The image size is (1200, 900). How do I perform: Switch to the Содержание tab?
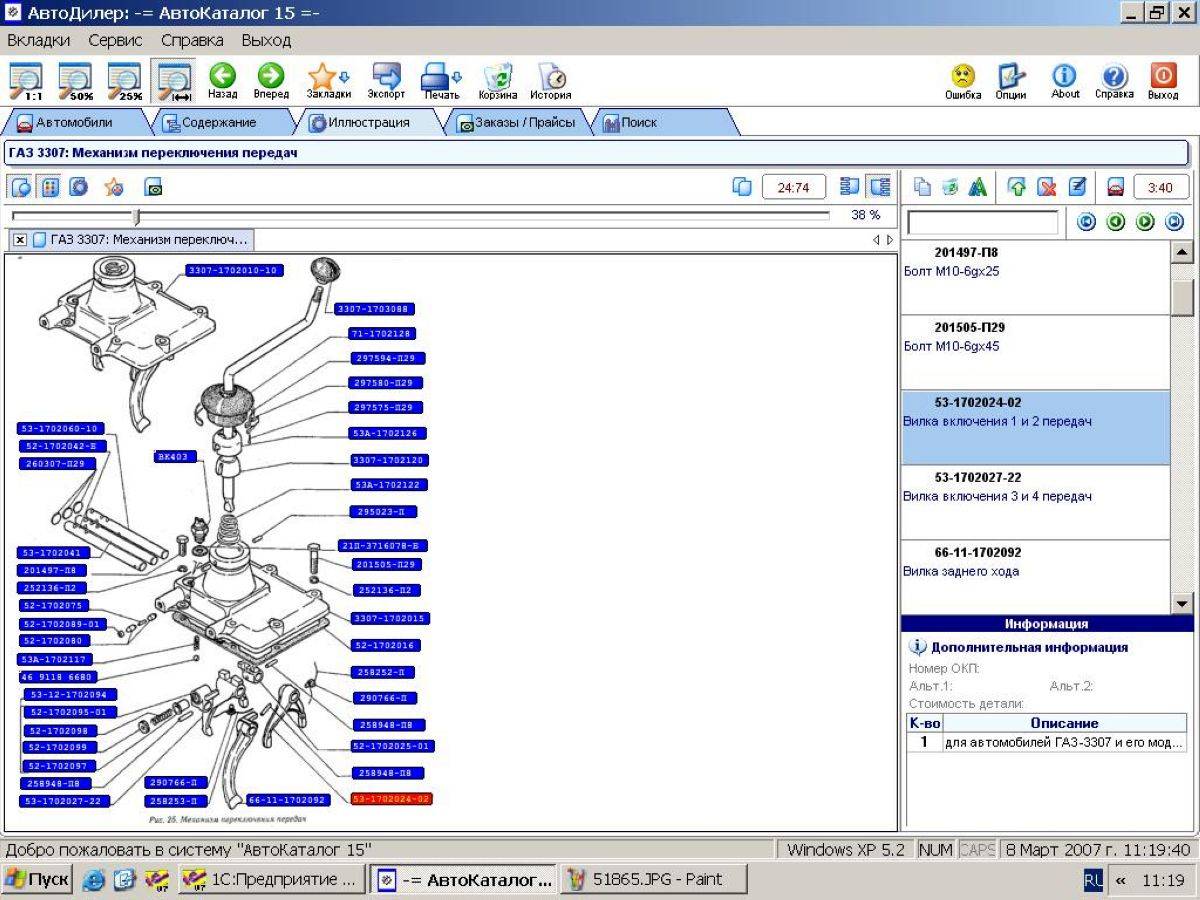218,123
